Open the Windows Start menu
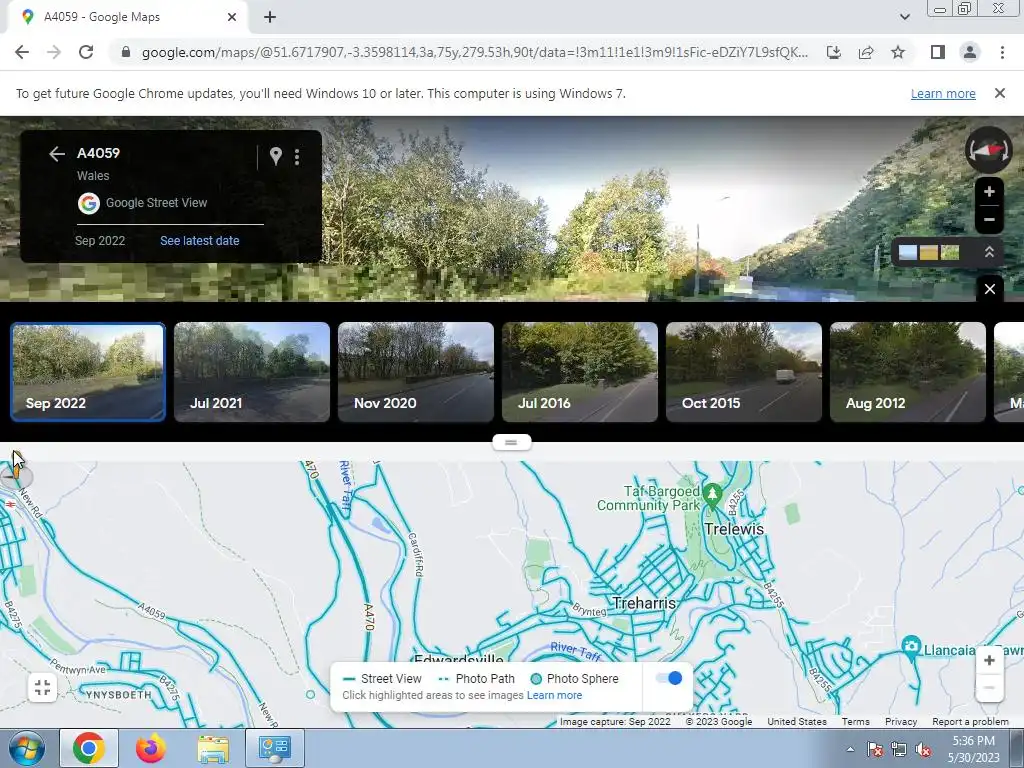Screen dimensions: 1024x768 click(x=26, y=748)
